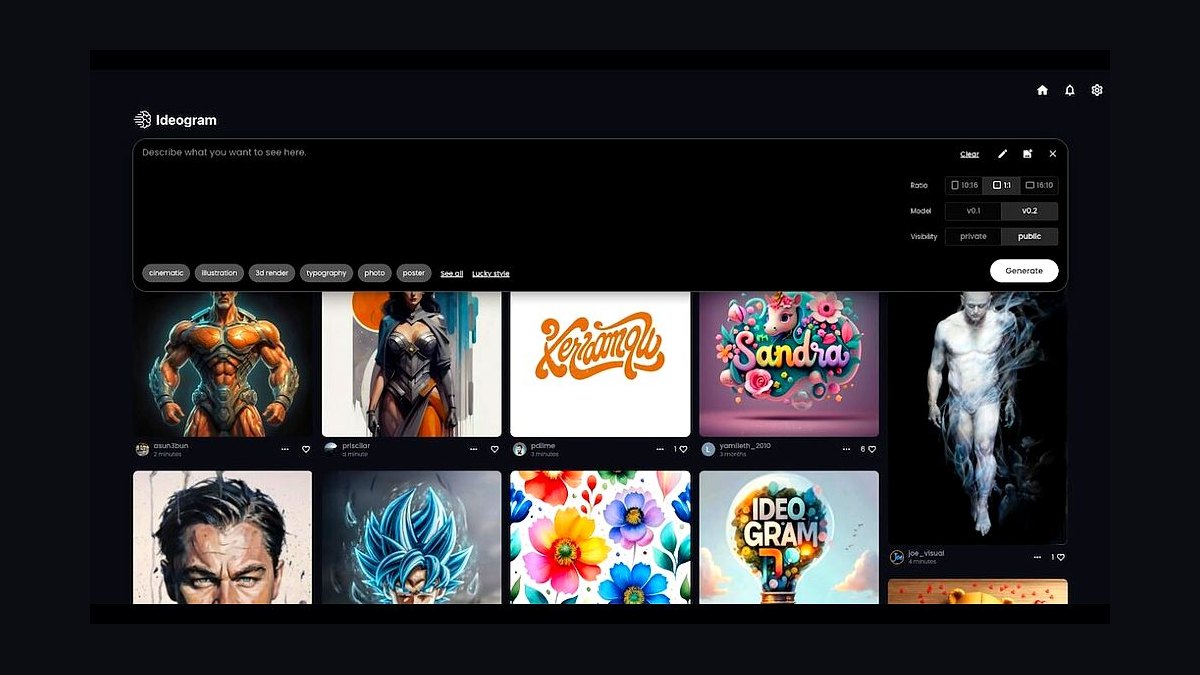Viewport: 1200px width, 675px height.
Task: Switch model to v0.1
Action: tap(973, 211)
